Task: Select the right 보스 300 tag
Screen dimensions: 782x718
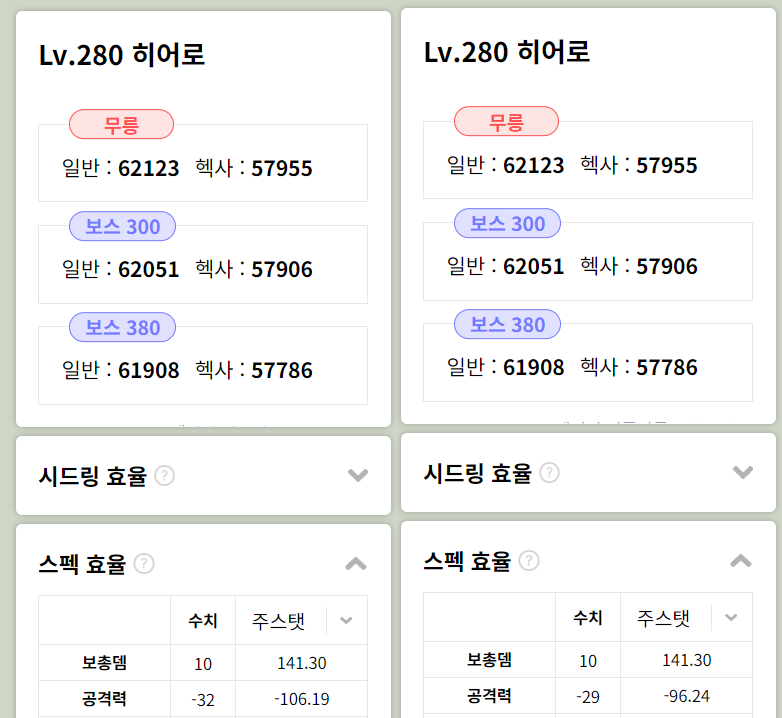Action: 507,223
